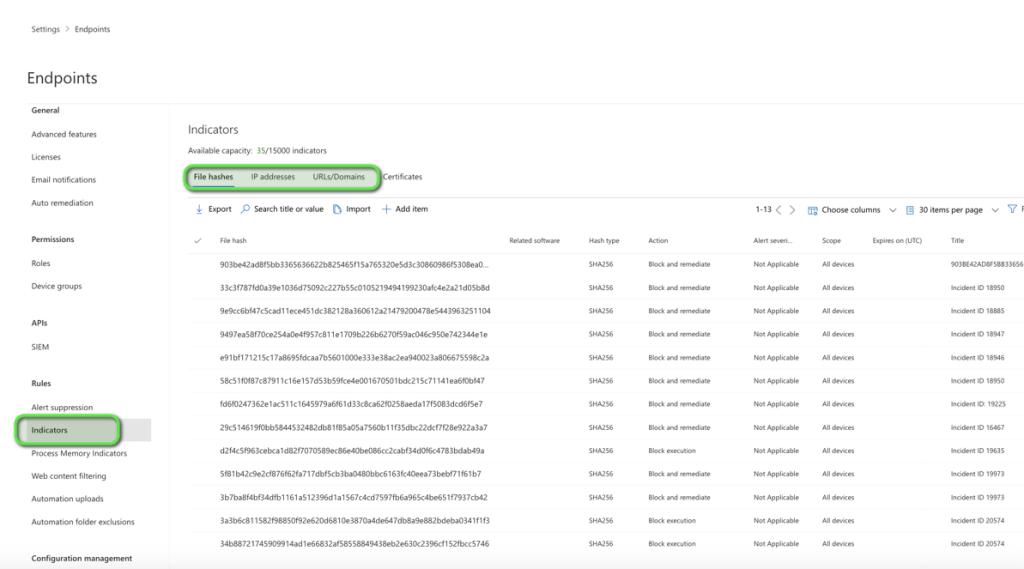The width and height of the screenshot is (1024, 569).
Task: Open Web content filtering in sidebar
Action: coord(68,476)
